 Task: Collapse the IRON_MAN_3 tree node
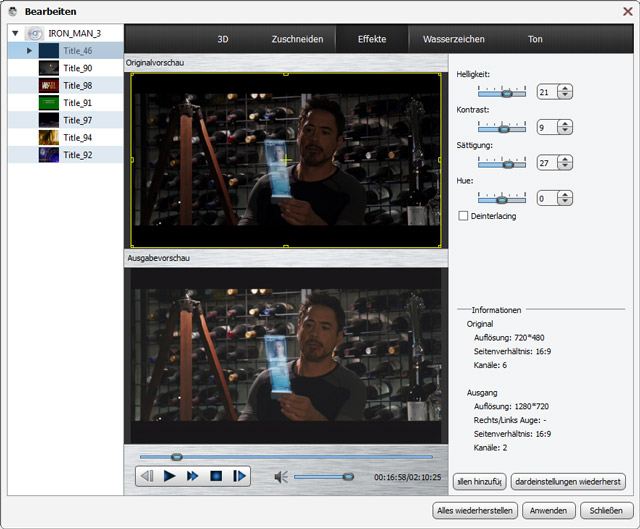pos(16,33)
